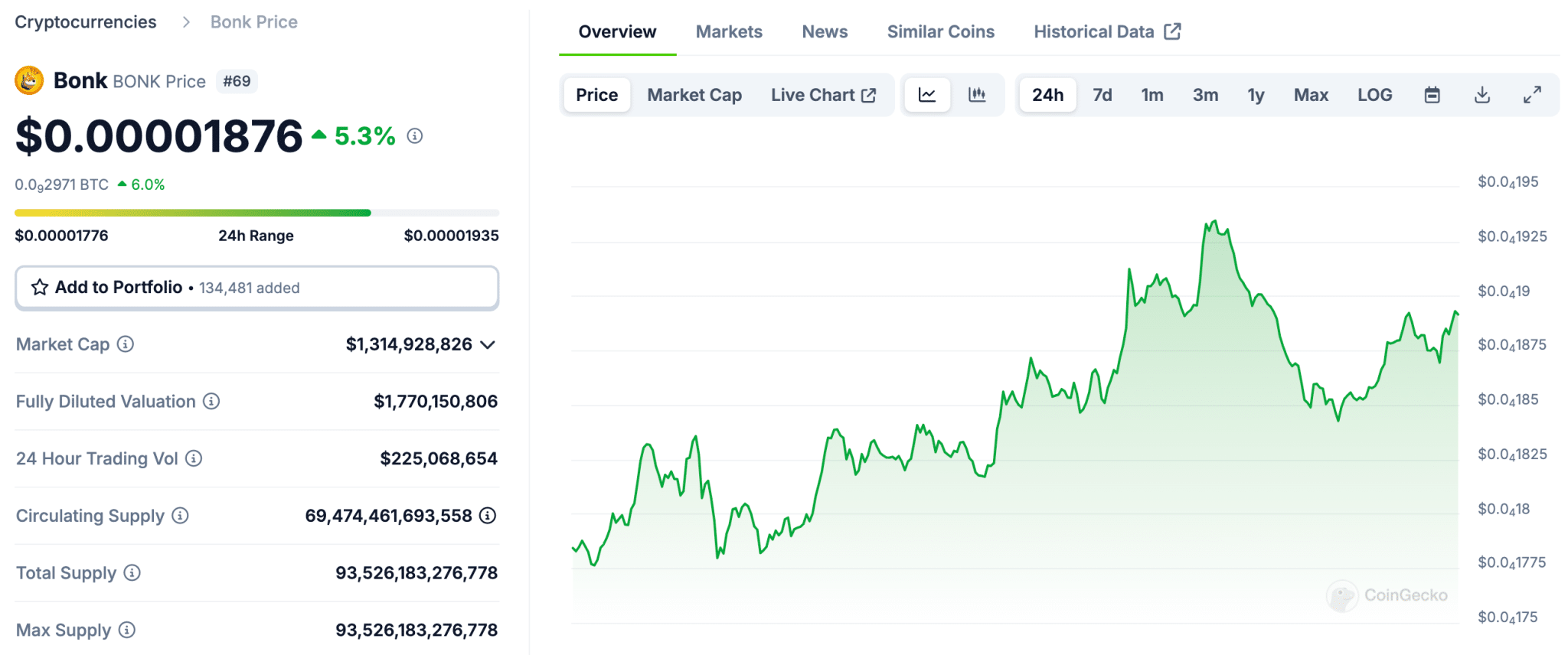The width and height of the screenshot is (1568, 655).
Task: Open the Historical Data tab
Action: point(1107,31)
